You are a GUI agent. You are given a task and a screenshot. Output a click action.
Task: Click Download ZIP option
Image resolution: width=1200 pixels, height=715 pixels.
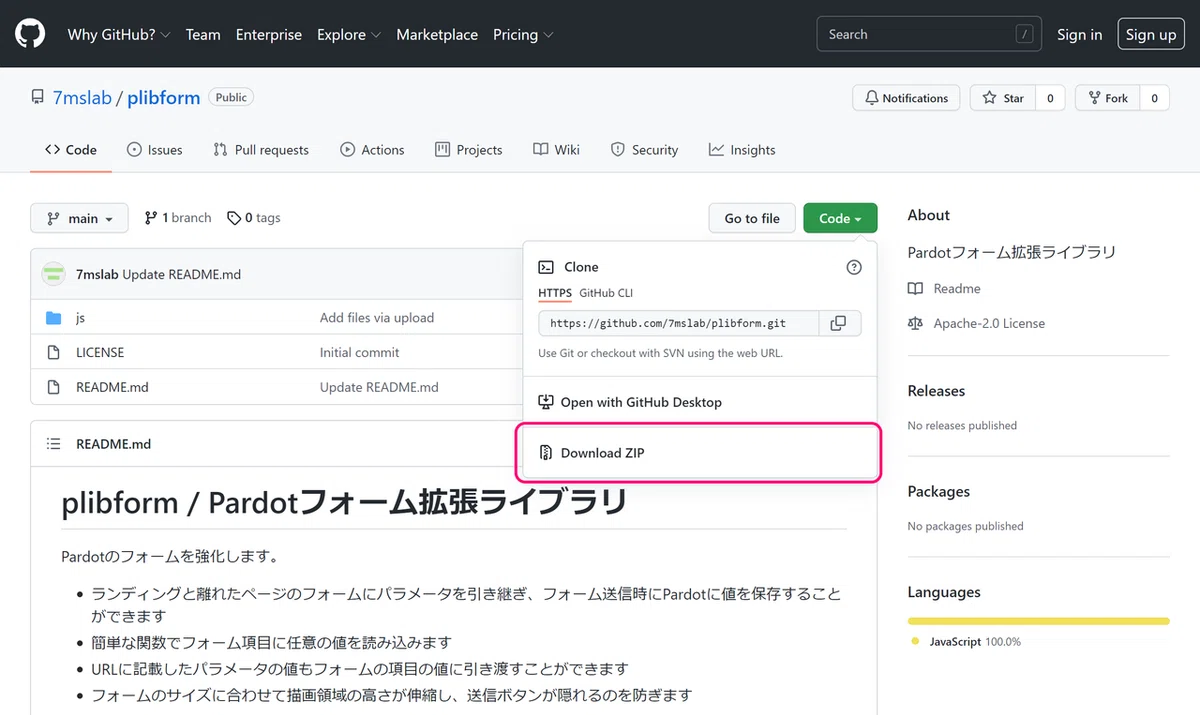(x=700, y=453)
